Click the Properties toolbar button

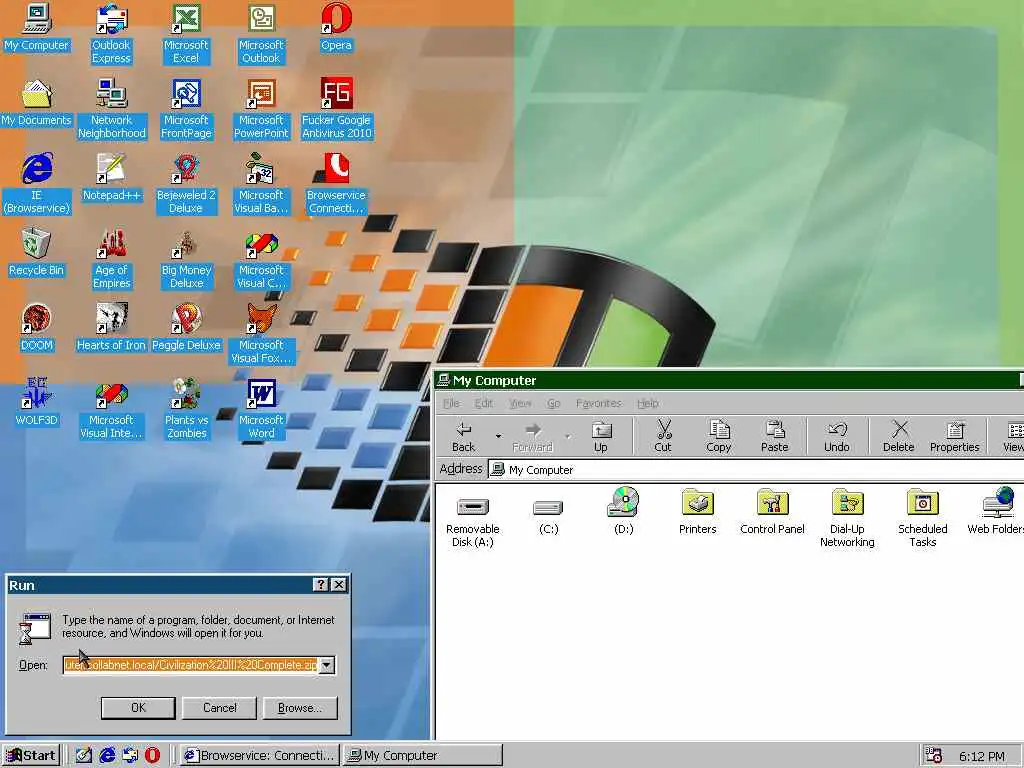pyautogui.click(x=954, y=437)
